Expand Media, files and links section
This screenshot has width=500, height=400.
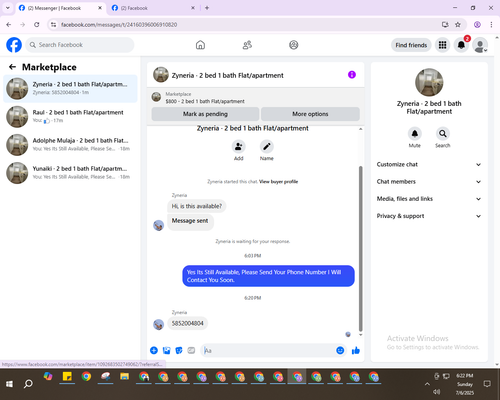pos(429,199)
